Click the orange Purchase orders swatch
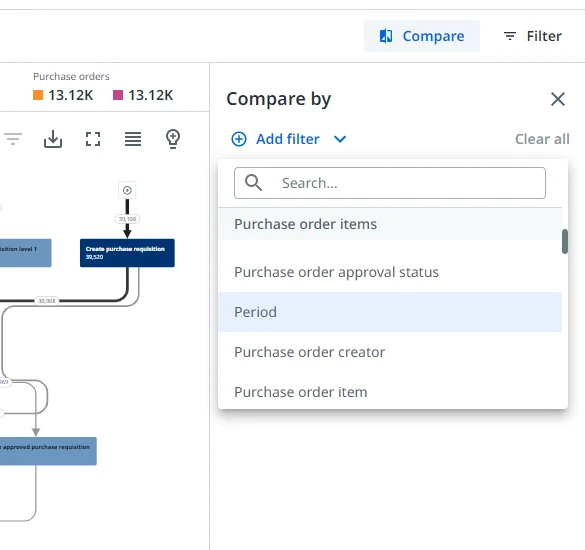 38,95
